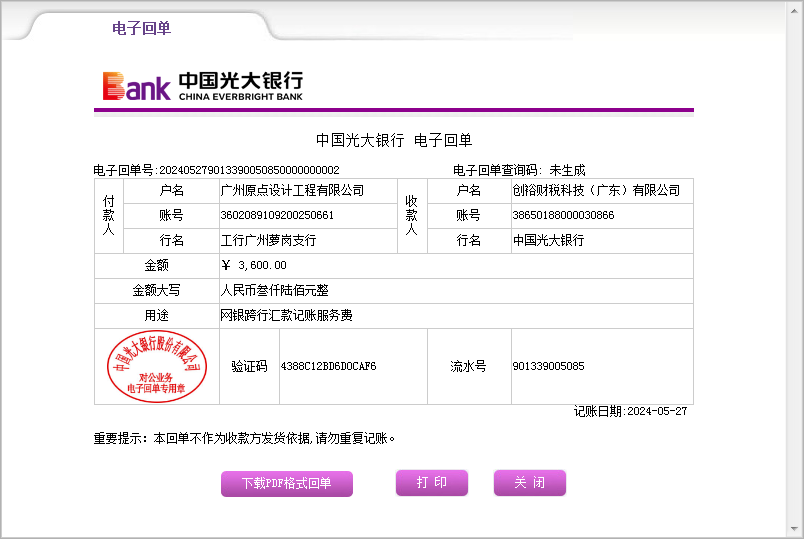The image size is (804, 539).
Task: Click payer bank 工行广州萝岗支行
Action: tap(268, 240)
